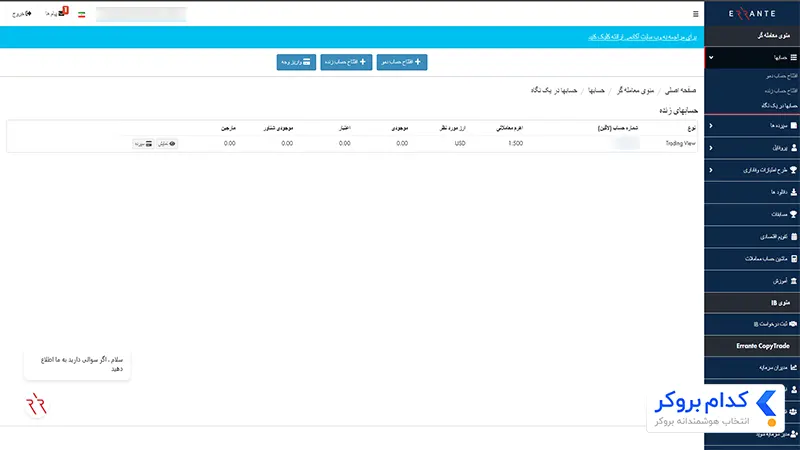Image resolution: width=800 pixels, height=450 pixels.
Task: Go to حسابها in the breadcrumb
Action: (596, 90)
